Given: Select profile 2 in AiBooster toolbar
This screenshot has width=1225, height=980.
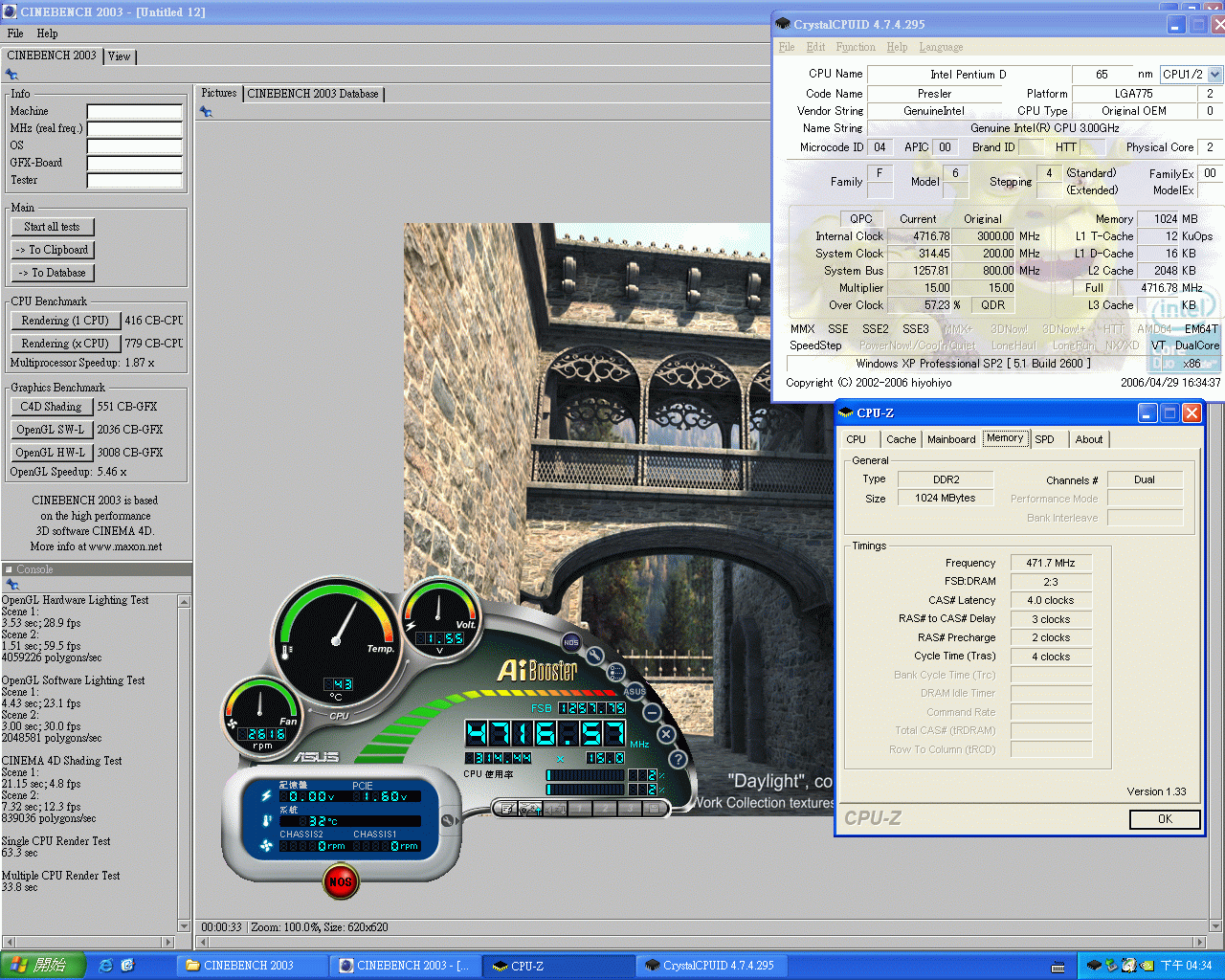Looking at the screenshot, I should click(x=604, y=809).
